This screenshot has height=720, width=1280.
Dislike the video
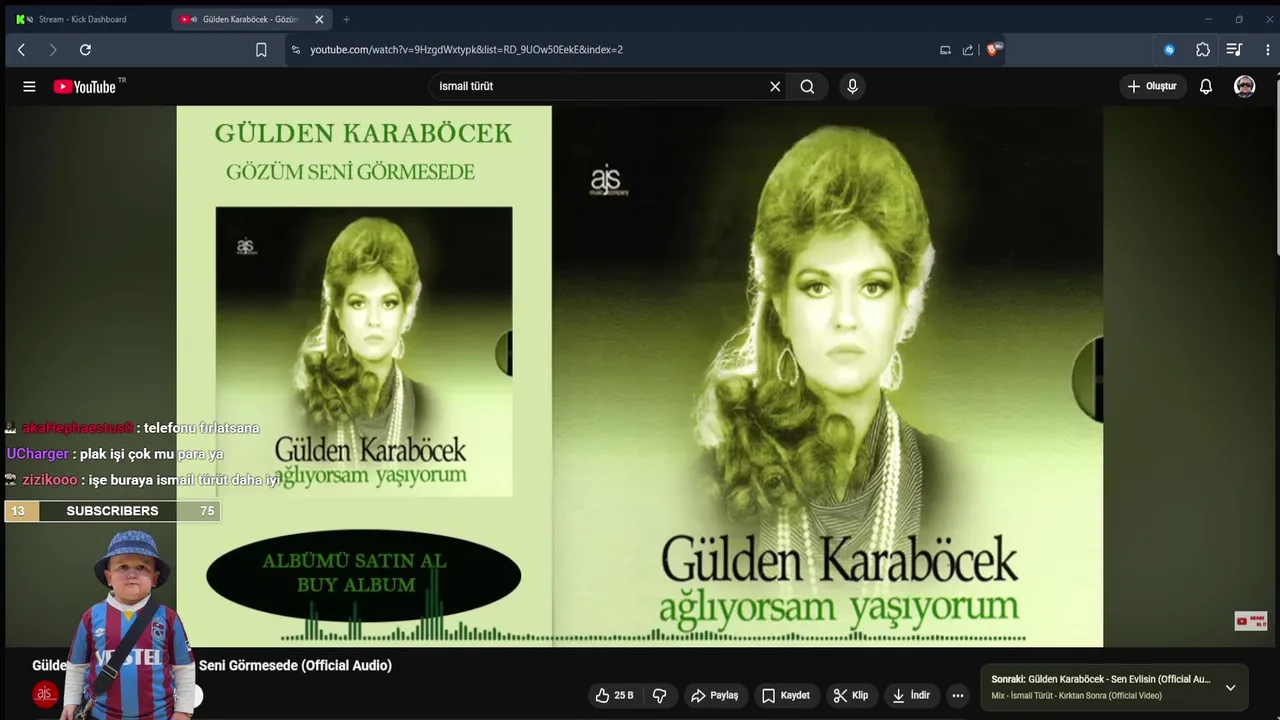point(659,695)
